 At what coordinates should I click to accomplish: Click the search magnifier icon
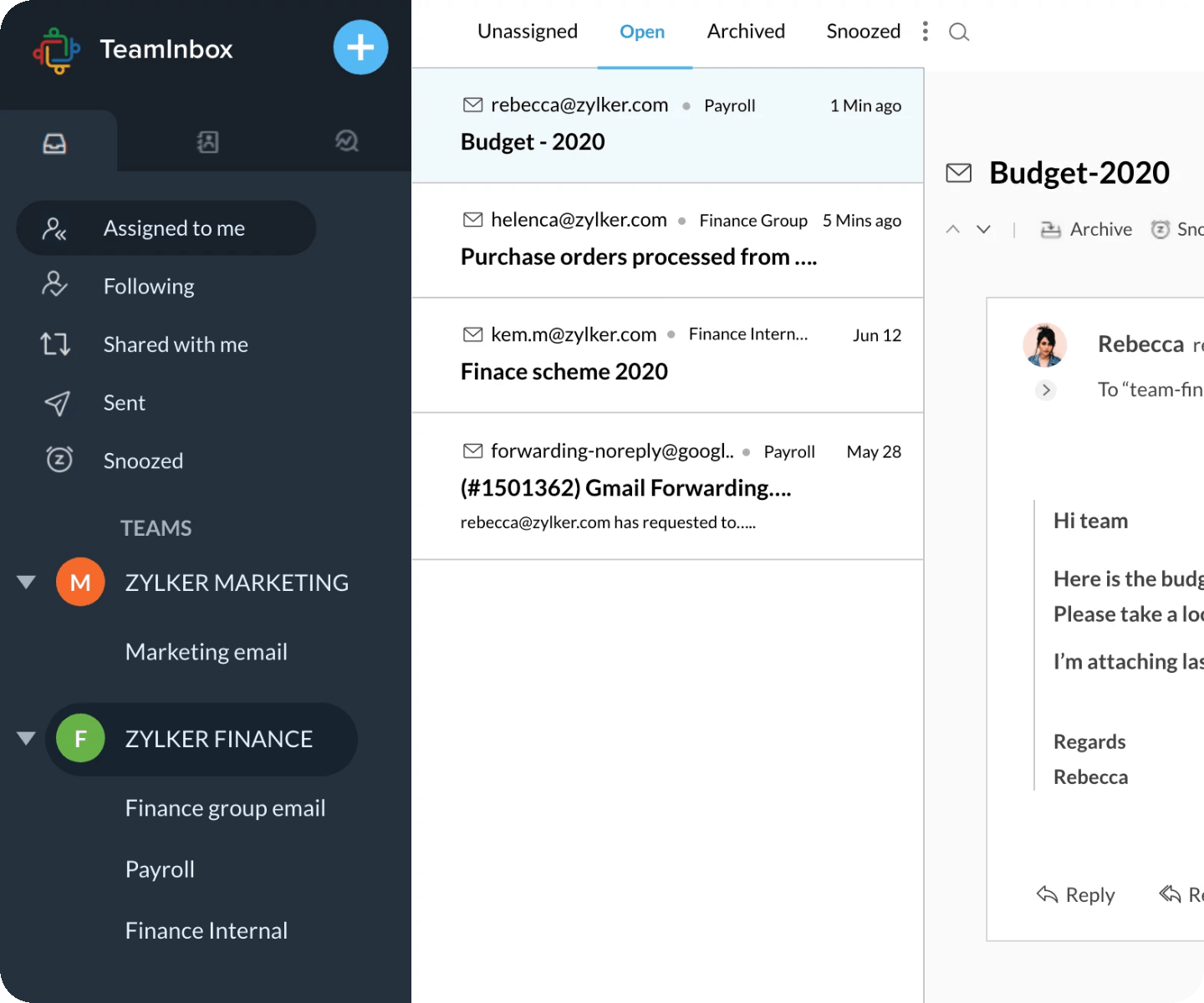[959, 33]
